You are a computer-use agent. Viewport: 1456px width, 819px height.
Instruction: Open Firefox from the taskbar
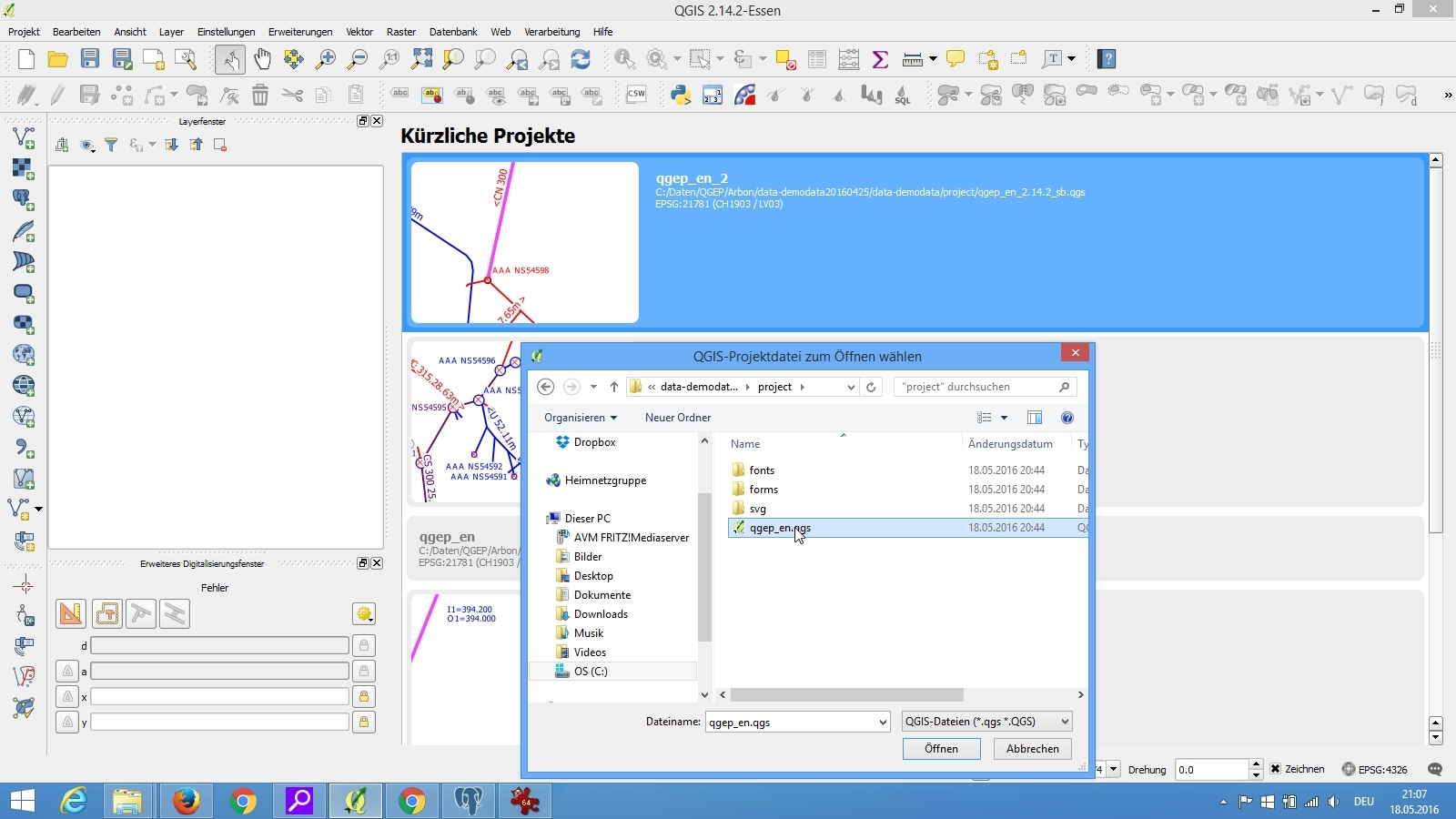tap(187, 801)
